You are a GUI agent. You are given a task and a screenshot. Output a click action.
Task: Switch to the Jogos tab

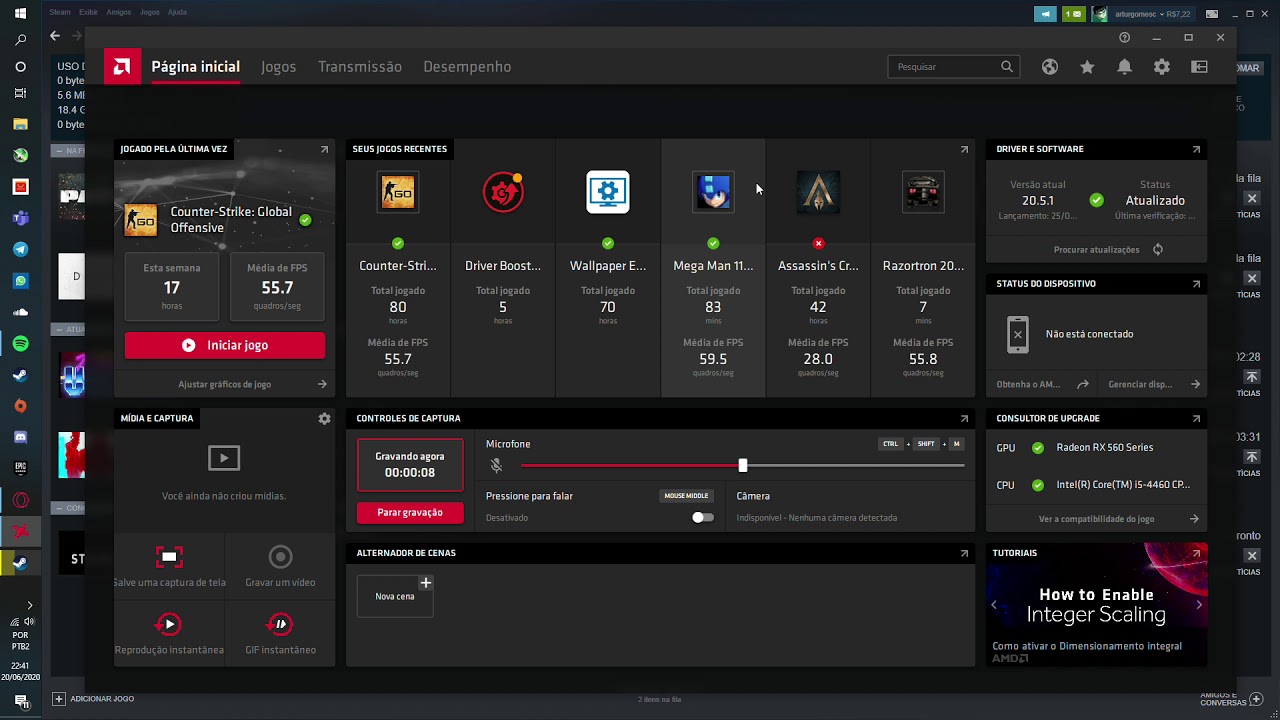click(278, 67)
